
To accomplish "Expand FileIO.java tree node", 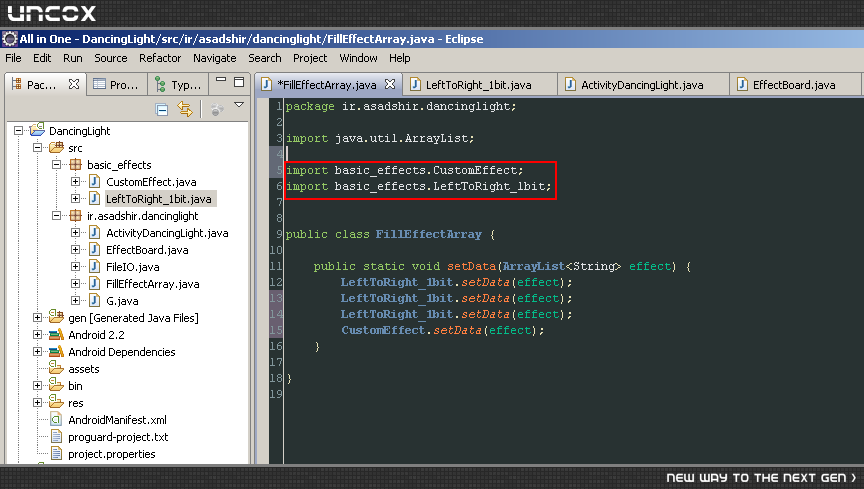I will tap(75, 267).
